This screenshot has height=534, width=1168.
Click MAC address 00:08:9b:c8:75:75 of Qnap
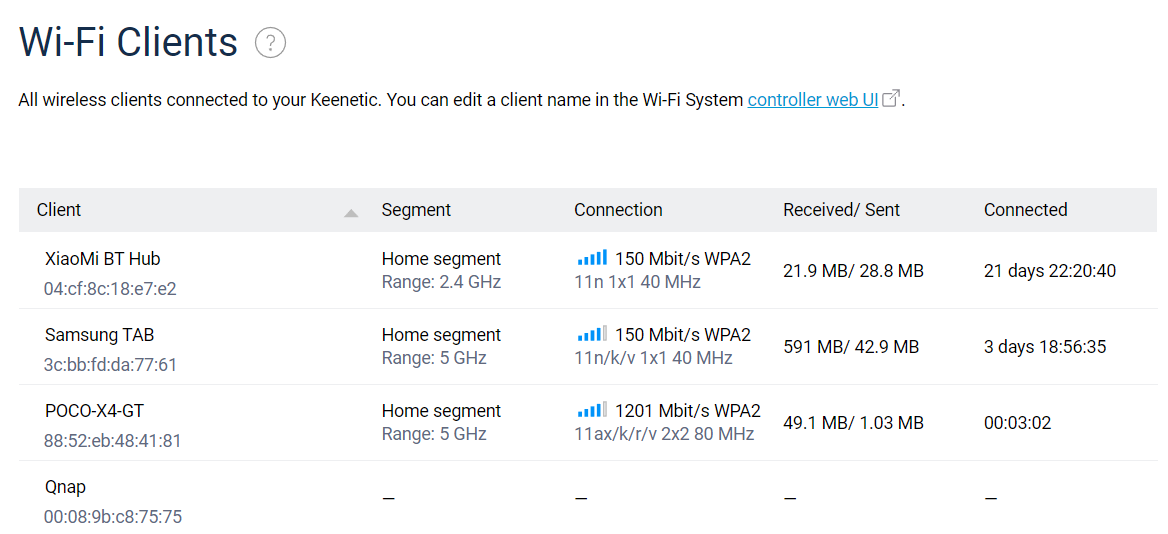click(112, 517)
